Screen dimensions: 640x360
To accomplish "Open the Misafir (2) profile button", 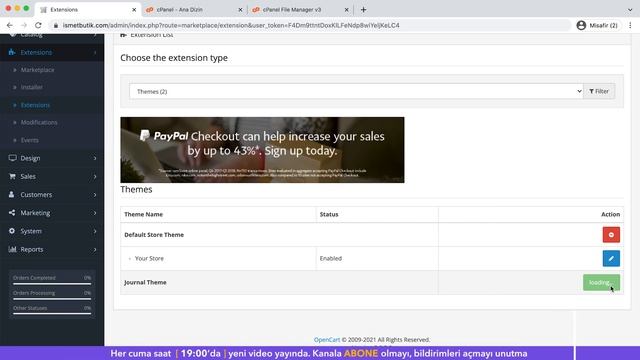I will pos(597,25).
